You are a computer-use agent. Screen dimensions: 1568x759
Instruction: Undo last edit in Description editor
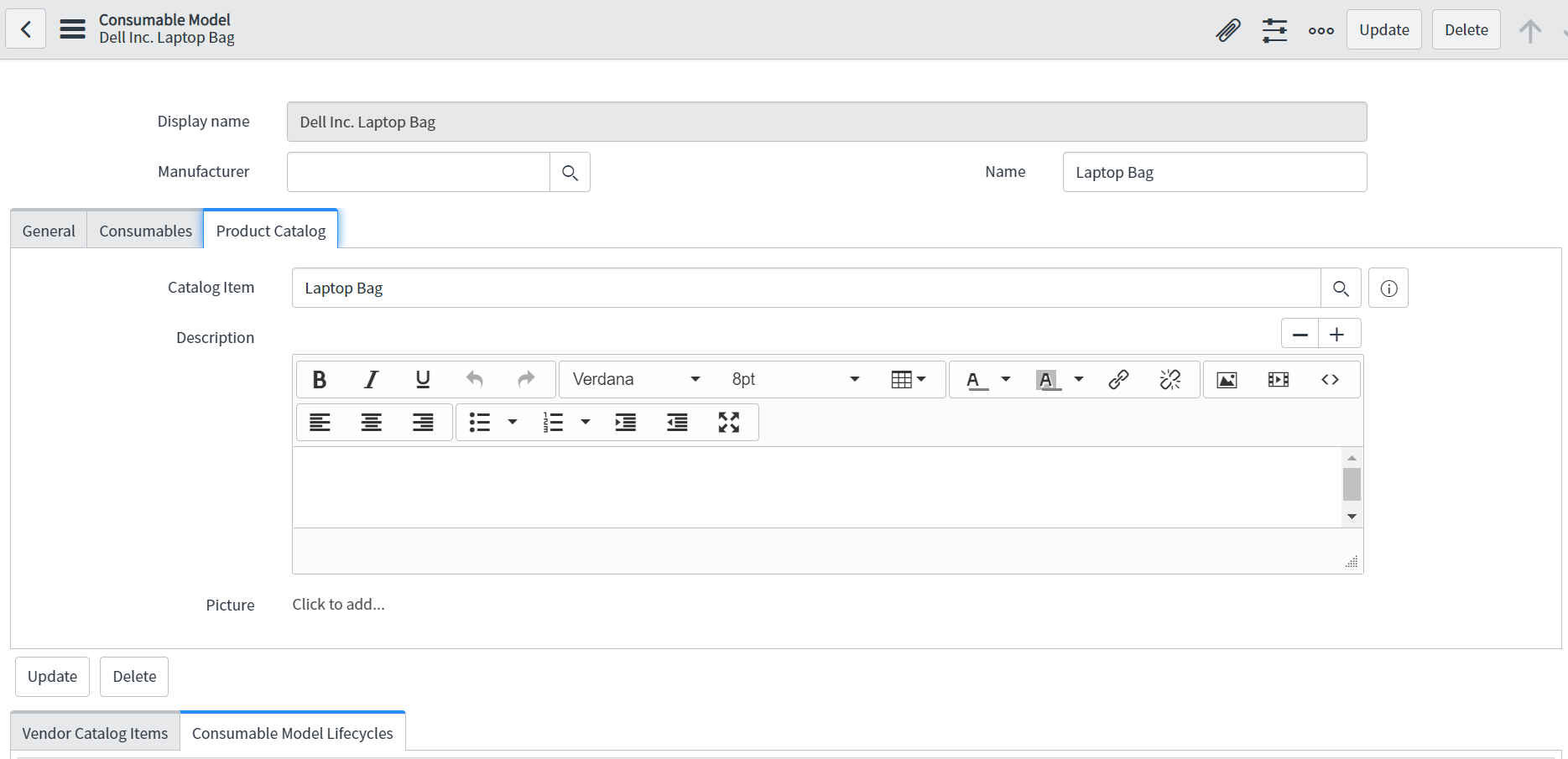[475, 379]
